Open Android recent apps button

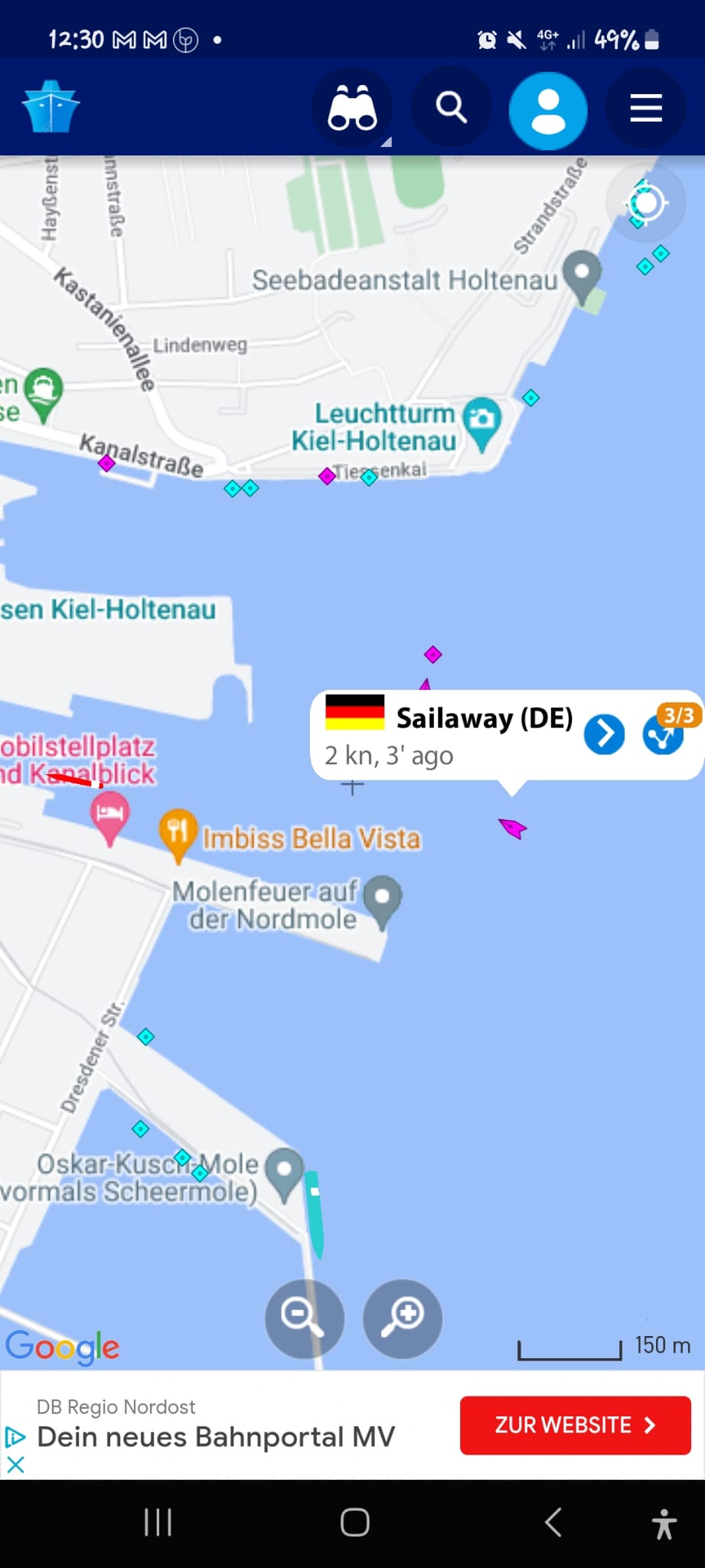click(158, 1522)
